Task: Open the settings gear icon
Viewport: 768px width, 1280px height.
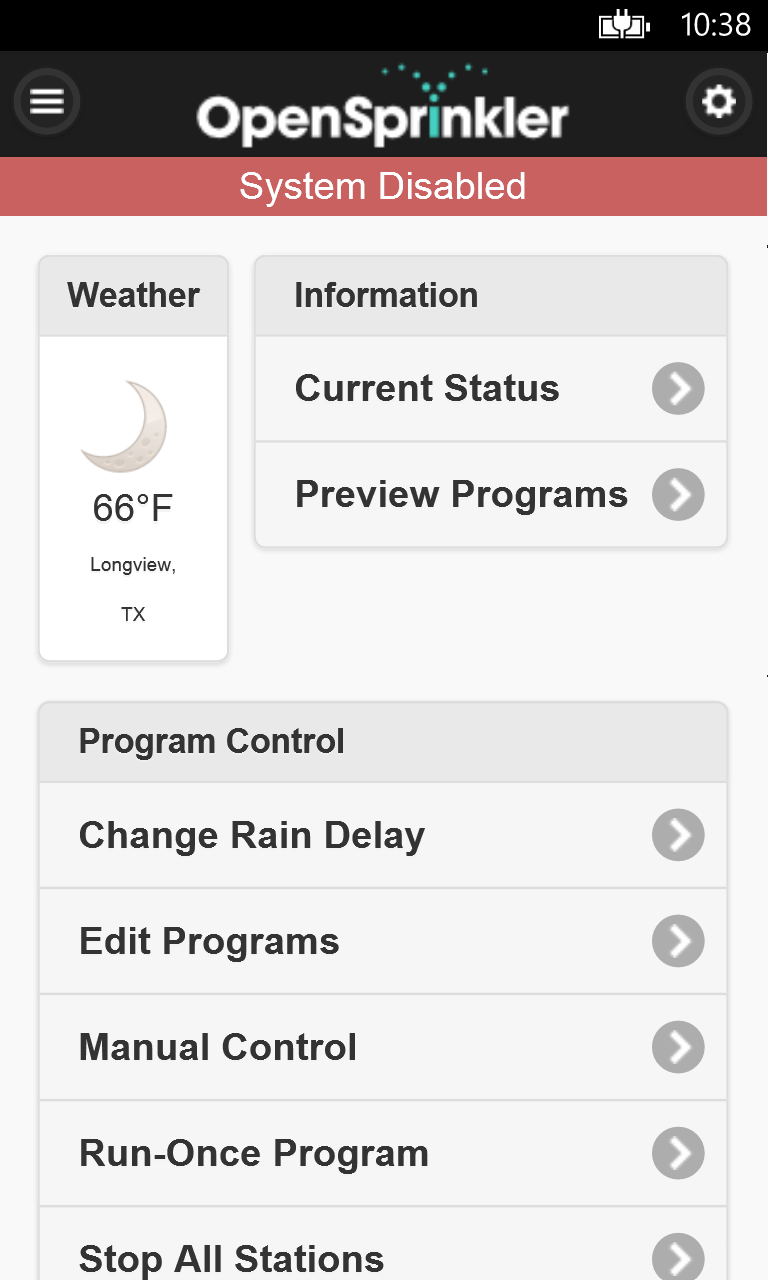Action: [718, 101]
